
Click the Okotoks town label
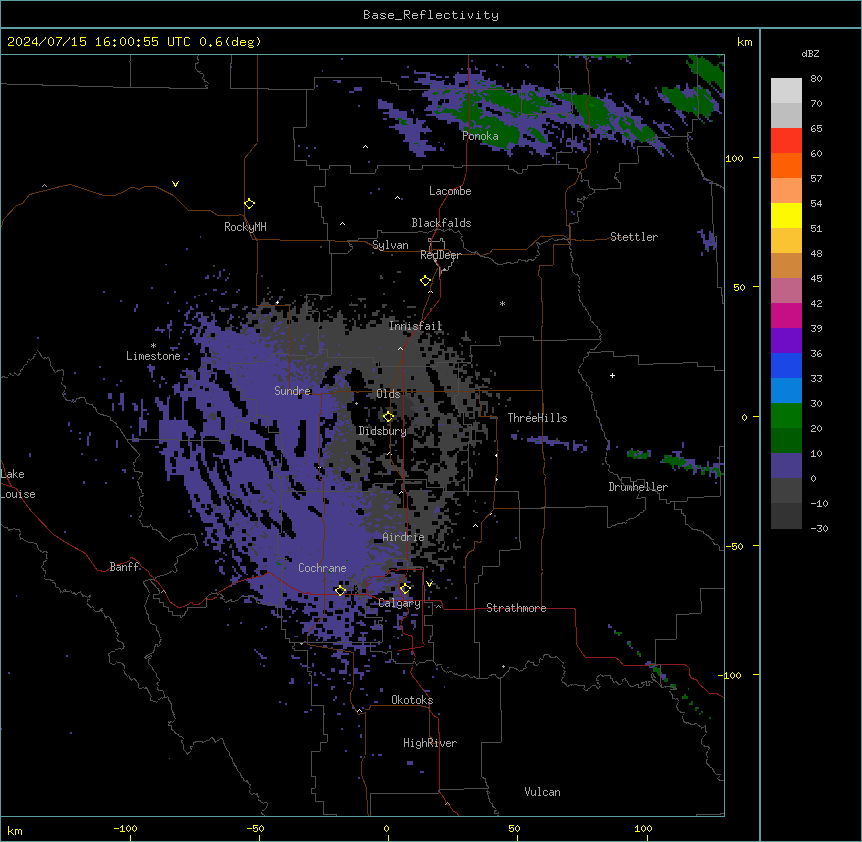[x=412, y=700]
